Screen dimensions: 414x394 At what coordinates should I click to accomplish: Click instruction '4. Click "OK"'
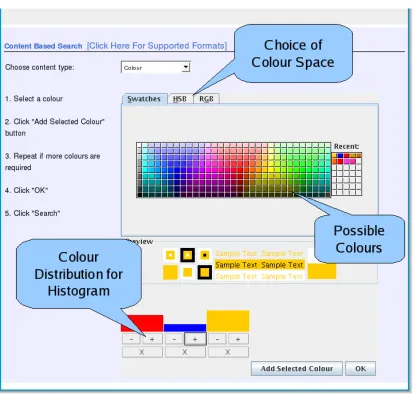point(27,190)
